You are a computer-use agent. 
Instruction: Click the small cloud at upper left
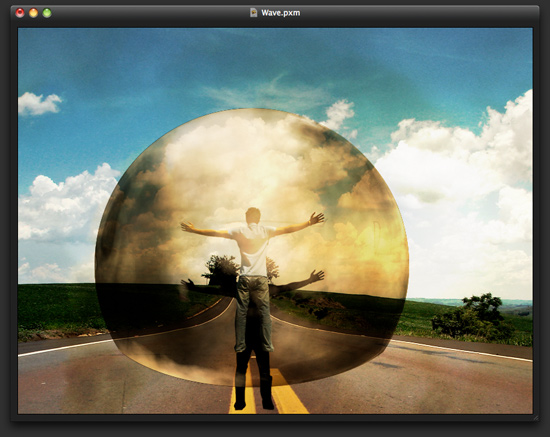pos(39,104)
